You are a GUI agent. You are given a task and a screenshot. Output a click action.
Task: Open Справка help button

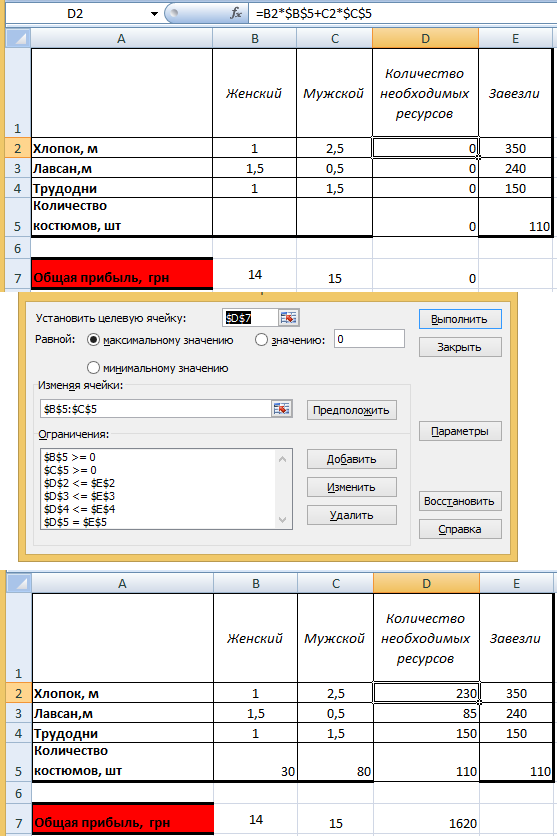coord(460,529)
